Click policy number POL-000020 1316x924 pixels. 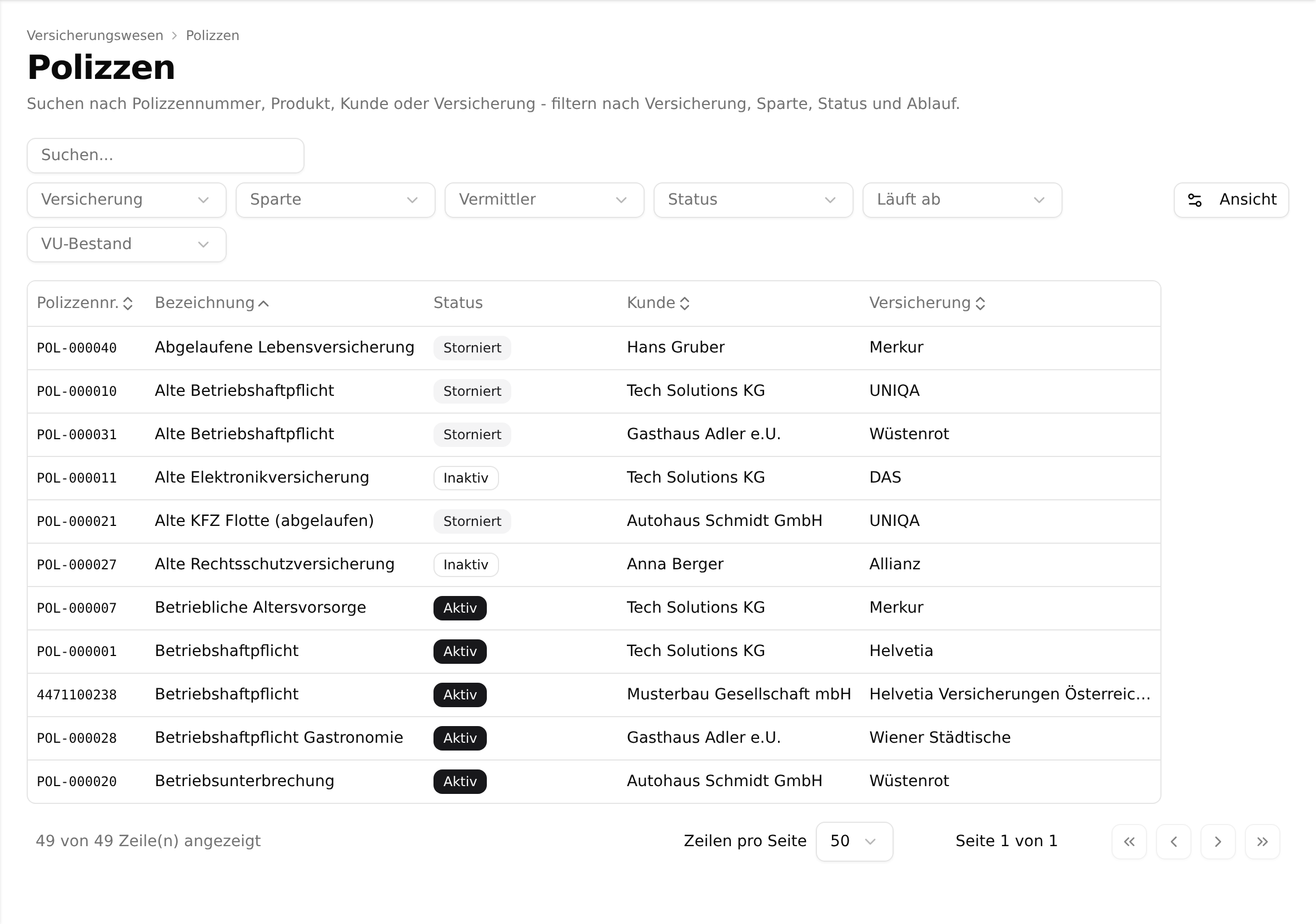click(x=77, y=782)
